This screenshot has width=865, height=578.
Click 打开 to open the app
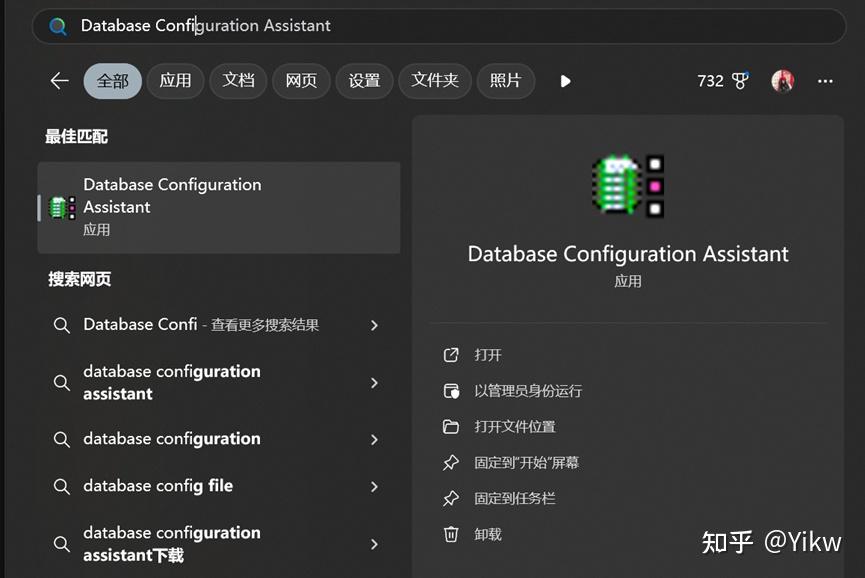488,355
